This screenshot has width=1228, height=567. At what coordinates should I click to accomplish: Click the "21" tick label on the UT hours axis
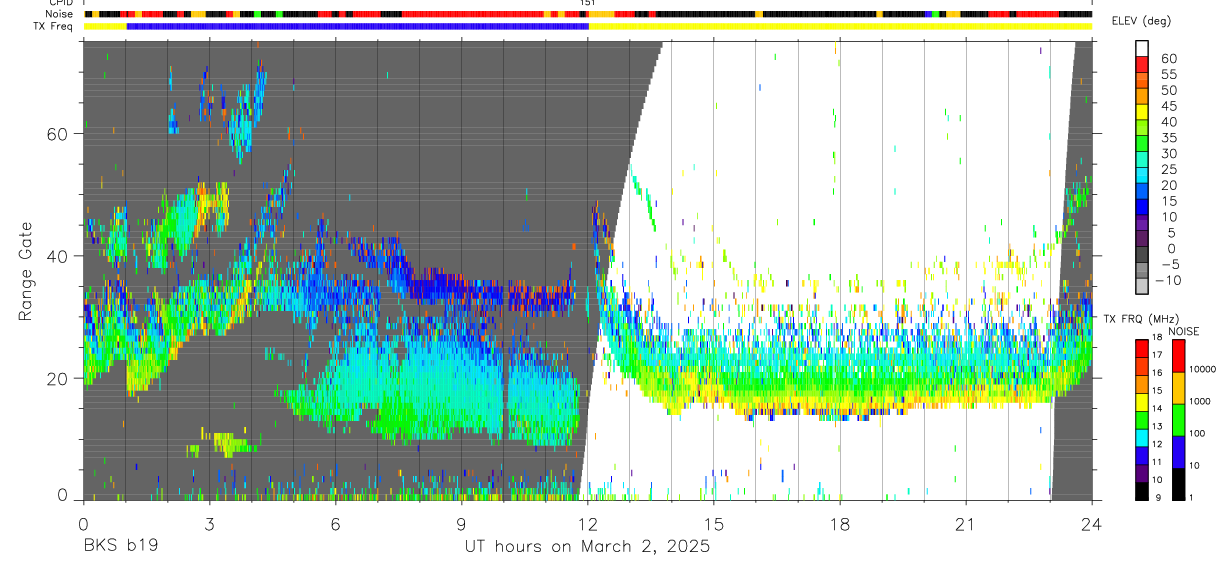click(966, 524)
